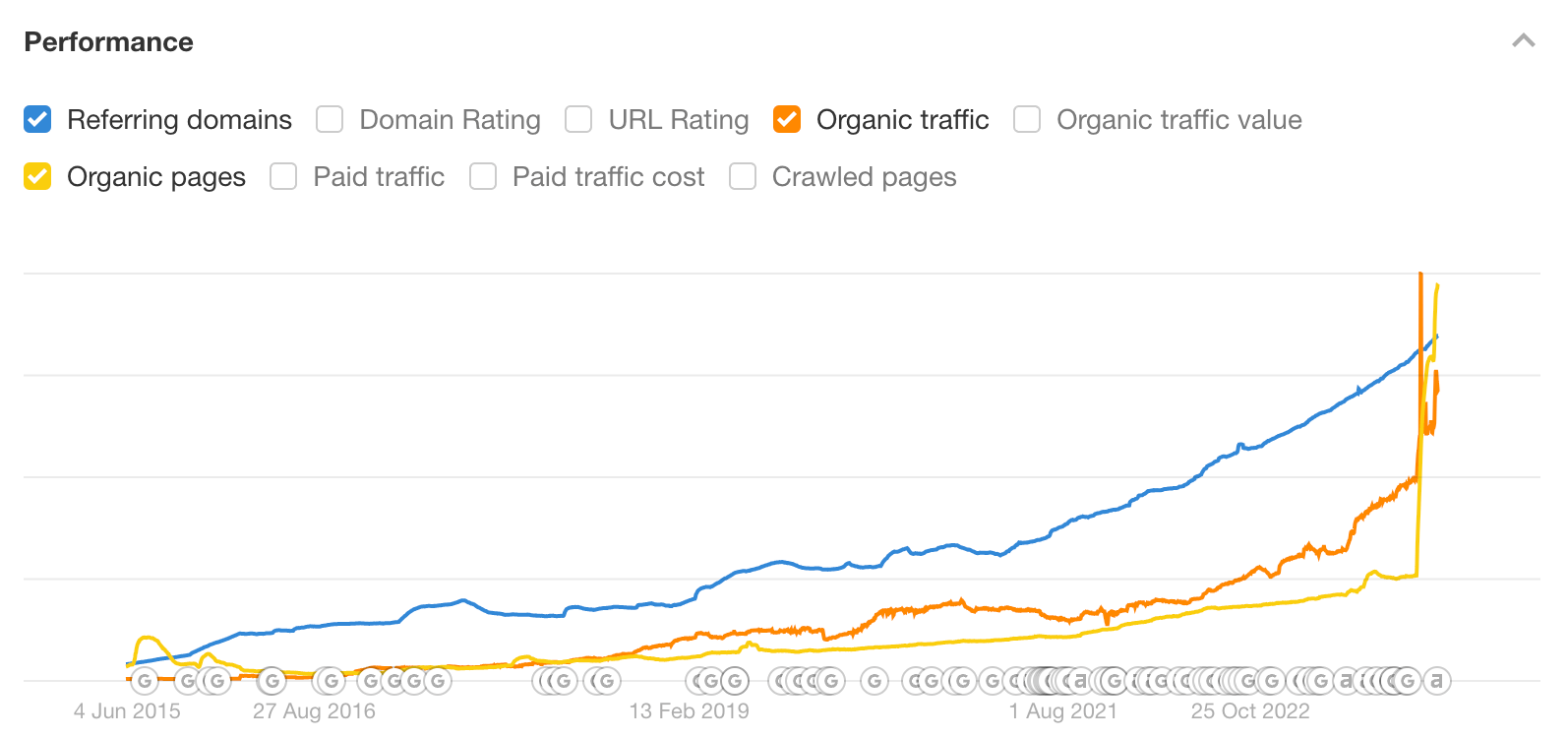Enable the Paid traffic checkbox
1568x738 pixels.
[x=283, y=177]
